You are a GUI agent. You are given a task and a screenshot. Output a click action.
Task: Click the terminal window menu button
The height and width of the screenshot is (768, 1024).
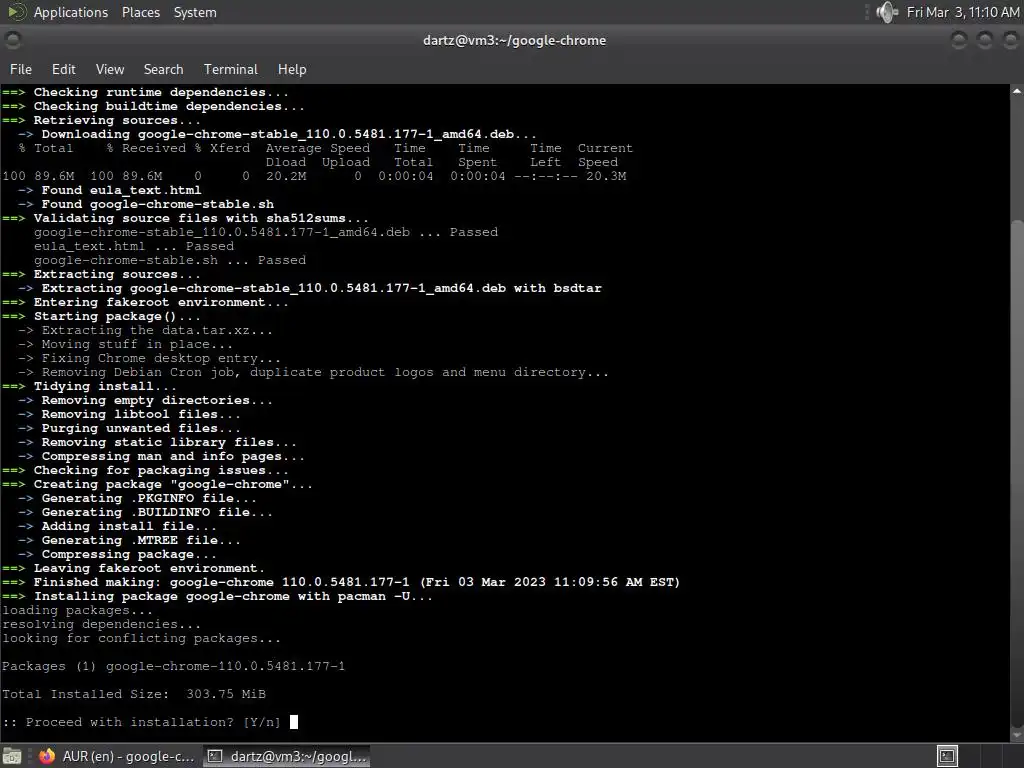tap(12, 40)
